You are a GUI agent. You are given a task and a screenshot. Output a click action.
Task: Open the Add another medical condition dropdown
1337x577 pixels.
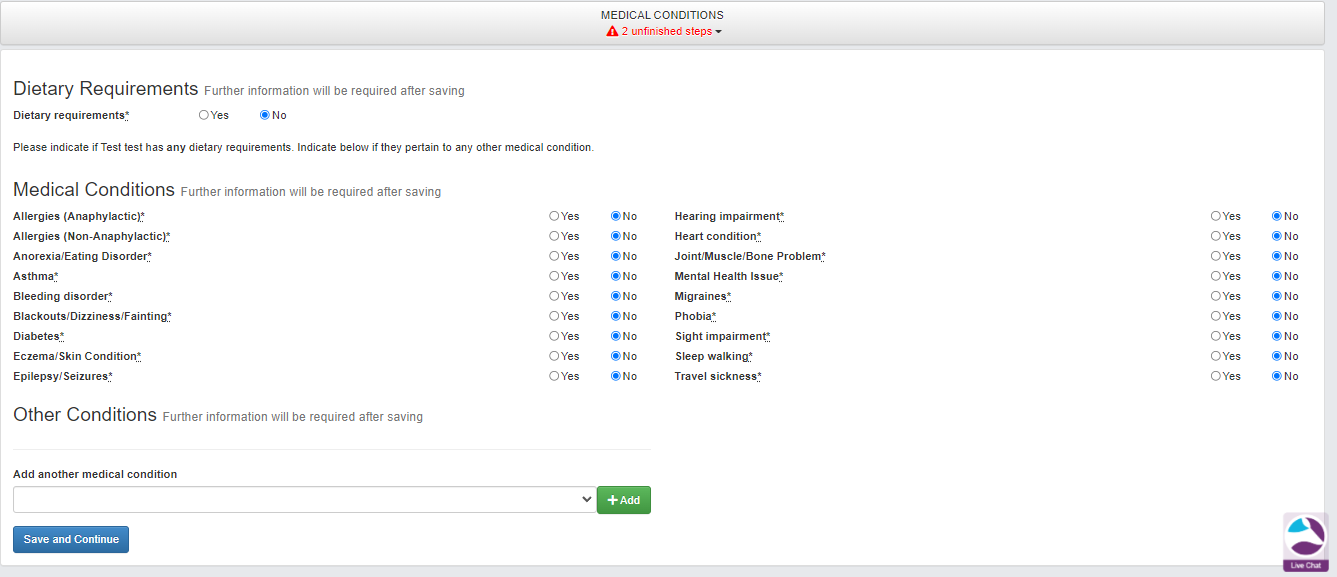click(305, 500)
